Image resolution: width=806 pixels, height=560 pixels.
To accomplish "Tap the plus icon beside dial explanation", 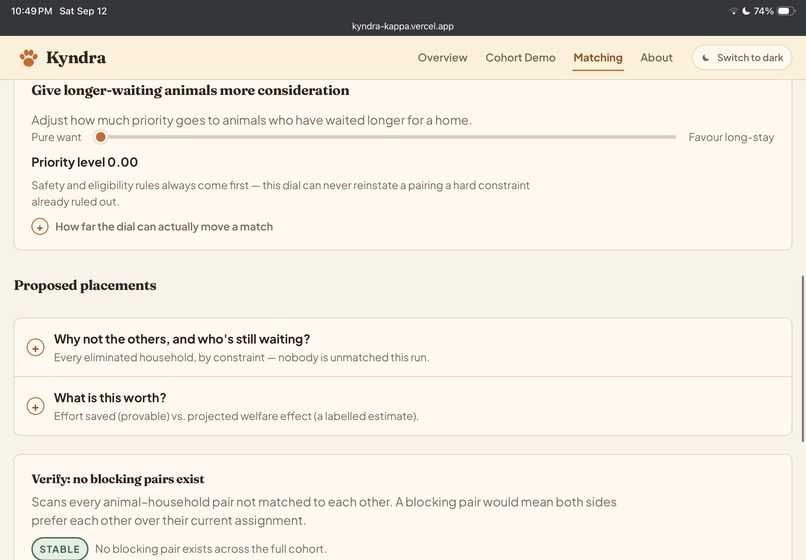I will [40, 227].
